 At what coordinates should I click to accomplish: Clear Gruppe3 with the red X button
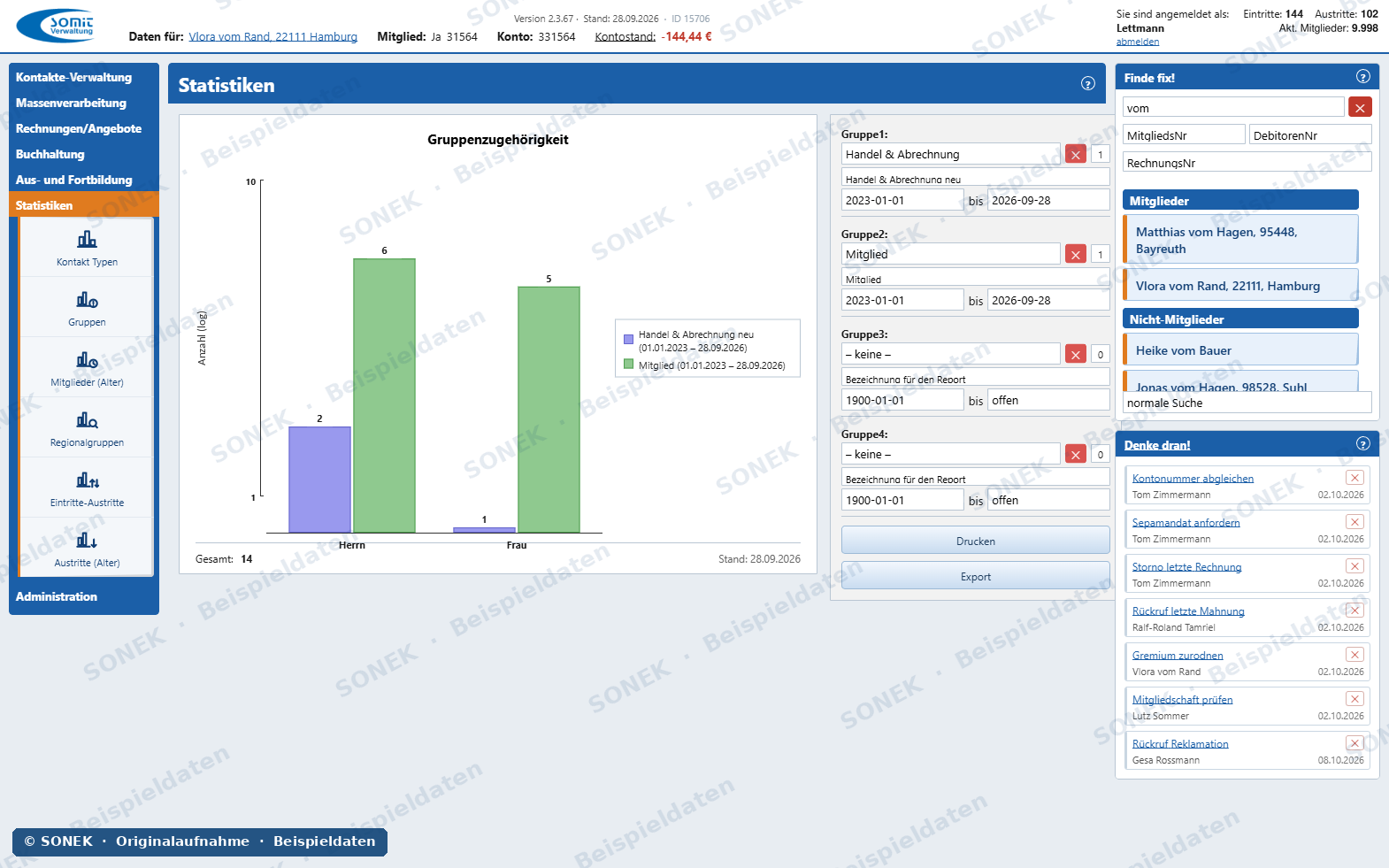point(1076,354)
